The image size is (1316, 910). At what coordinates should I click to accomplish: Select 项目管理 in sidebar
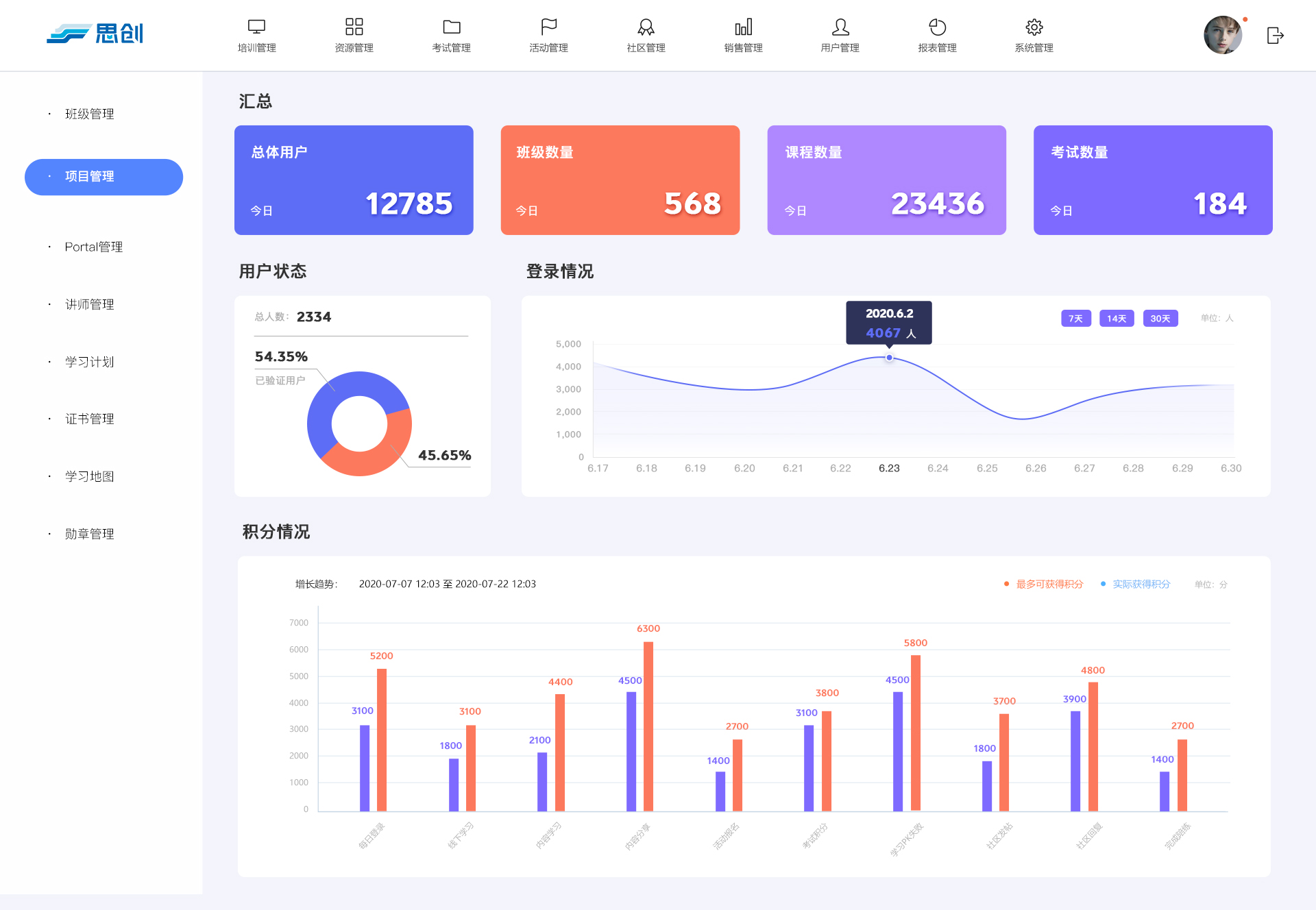click(x=103, y=177)
